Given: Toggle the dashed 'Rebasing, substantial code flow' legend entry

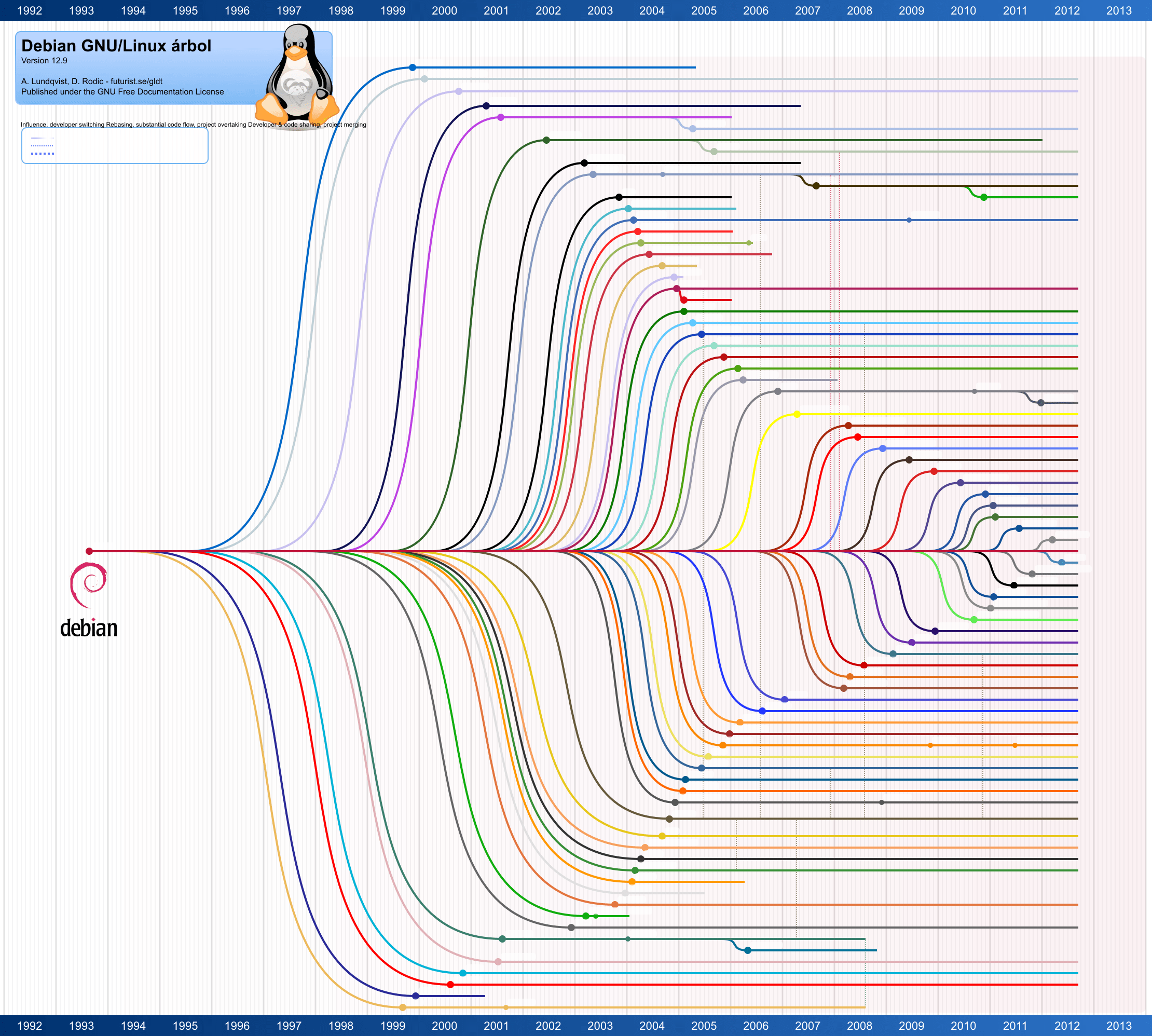Looking at the screenshot, I should point(43,145).
